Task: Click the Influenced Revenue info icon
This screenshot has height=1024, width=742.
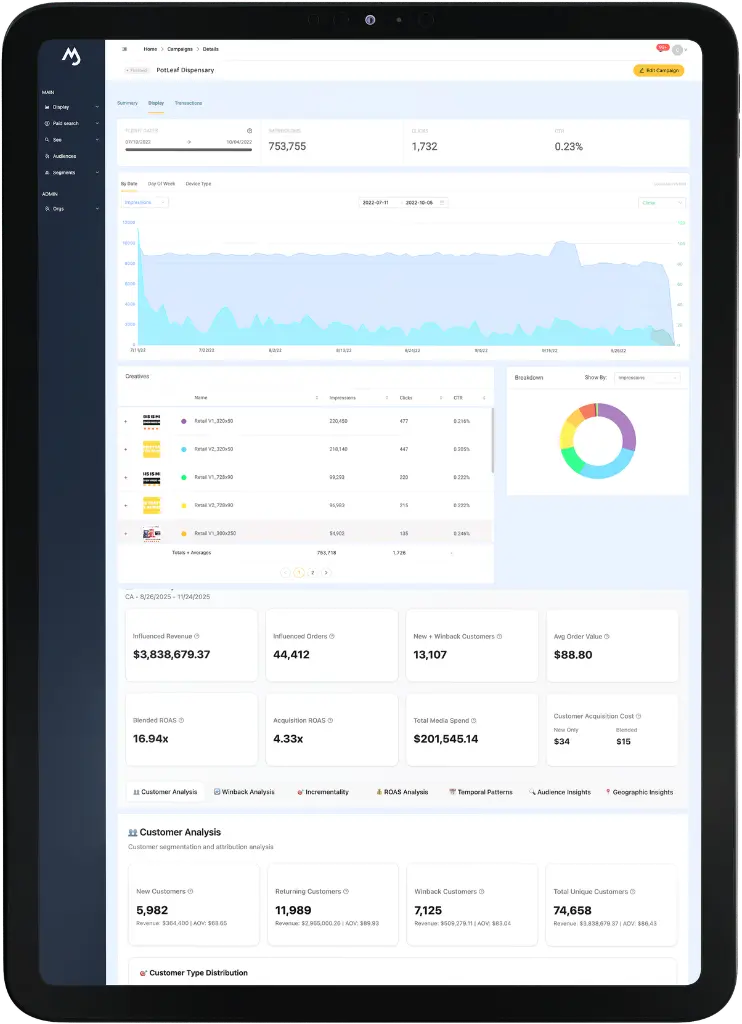Action: (x=197, y=636)
